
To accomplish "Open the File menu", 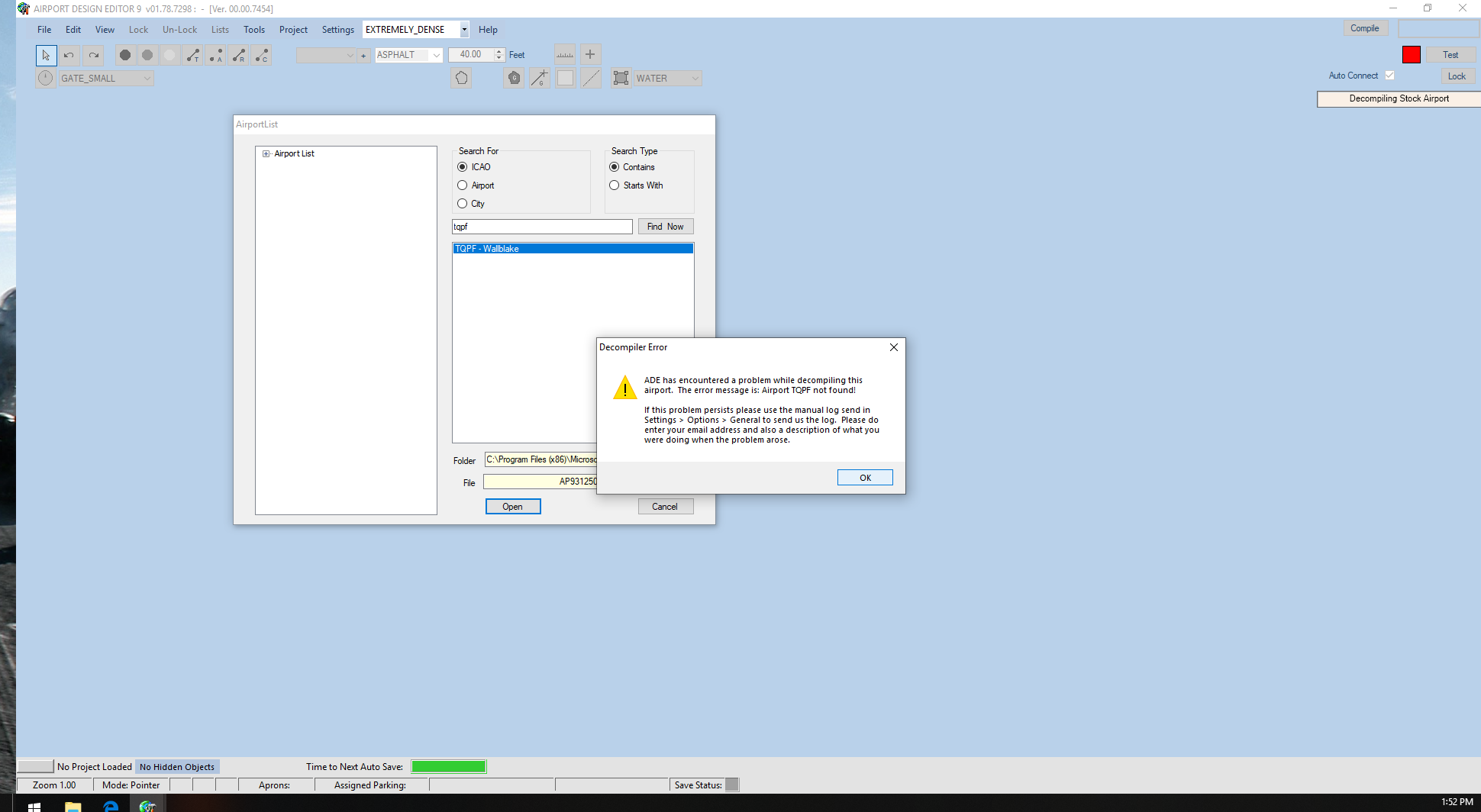I will tap(44, 30).
